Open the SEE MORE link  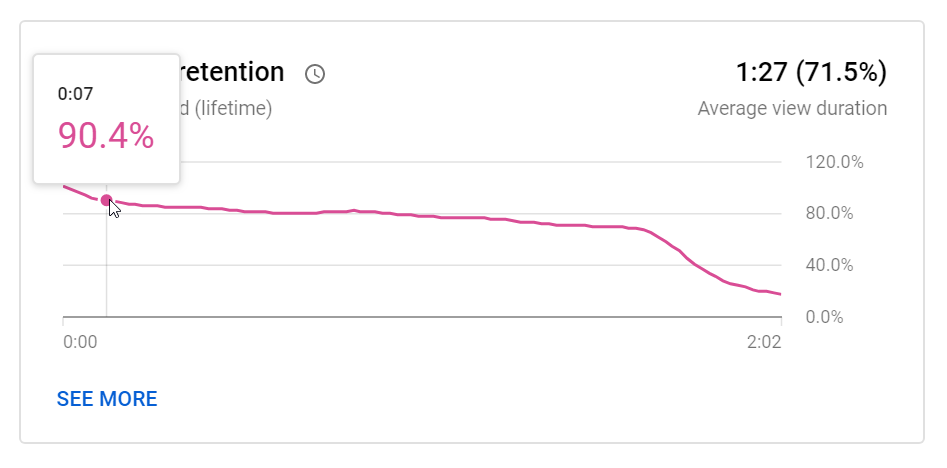(x=107, y=399)
